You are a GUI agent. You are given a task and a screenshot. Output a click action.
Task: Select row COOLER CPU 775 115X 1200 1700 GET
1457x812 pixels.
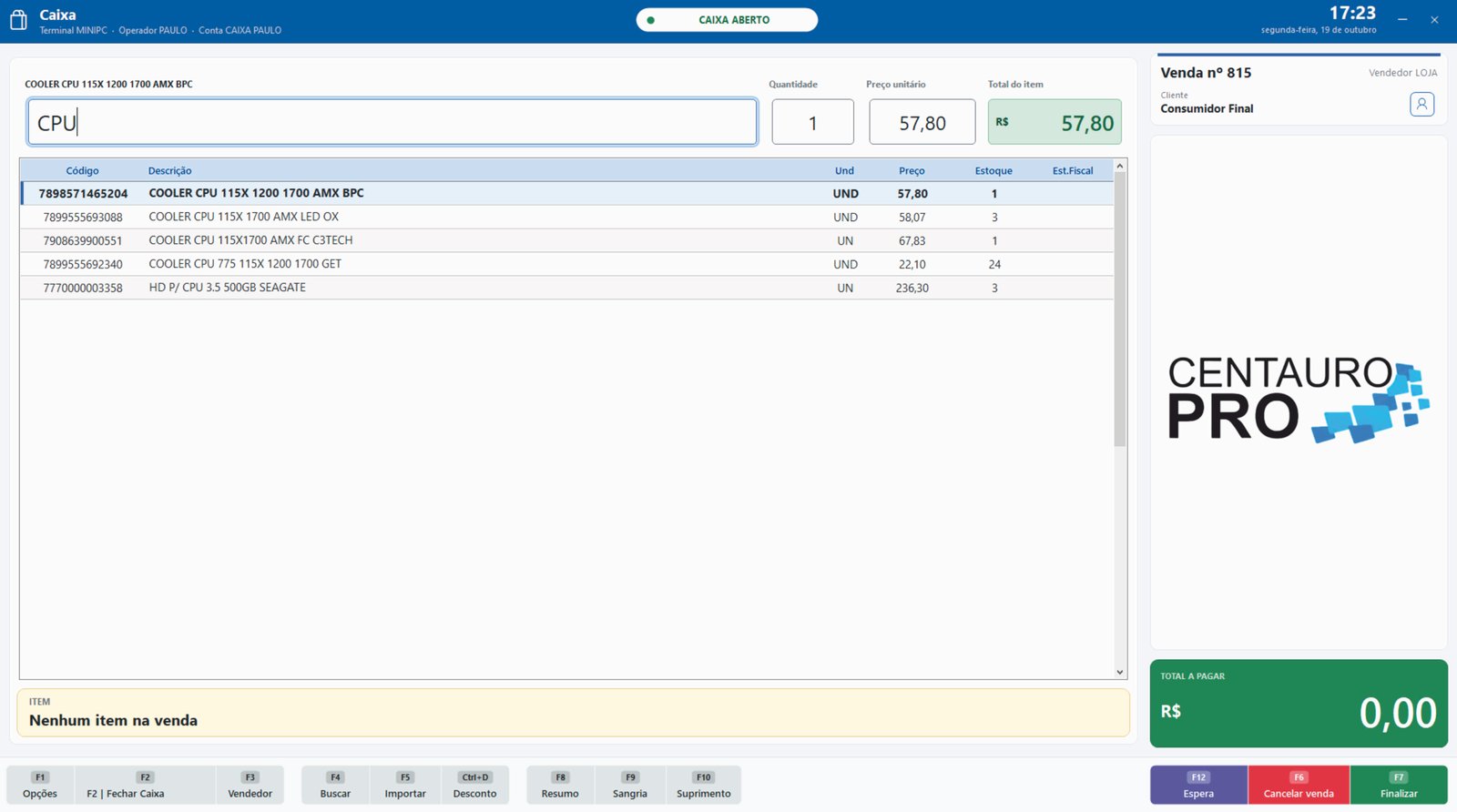566,264
